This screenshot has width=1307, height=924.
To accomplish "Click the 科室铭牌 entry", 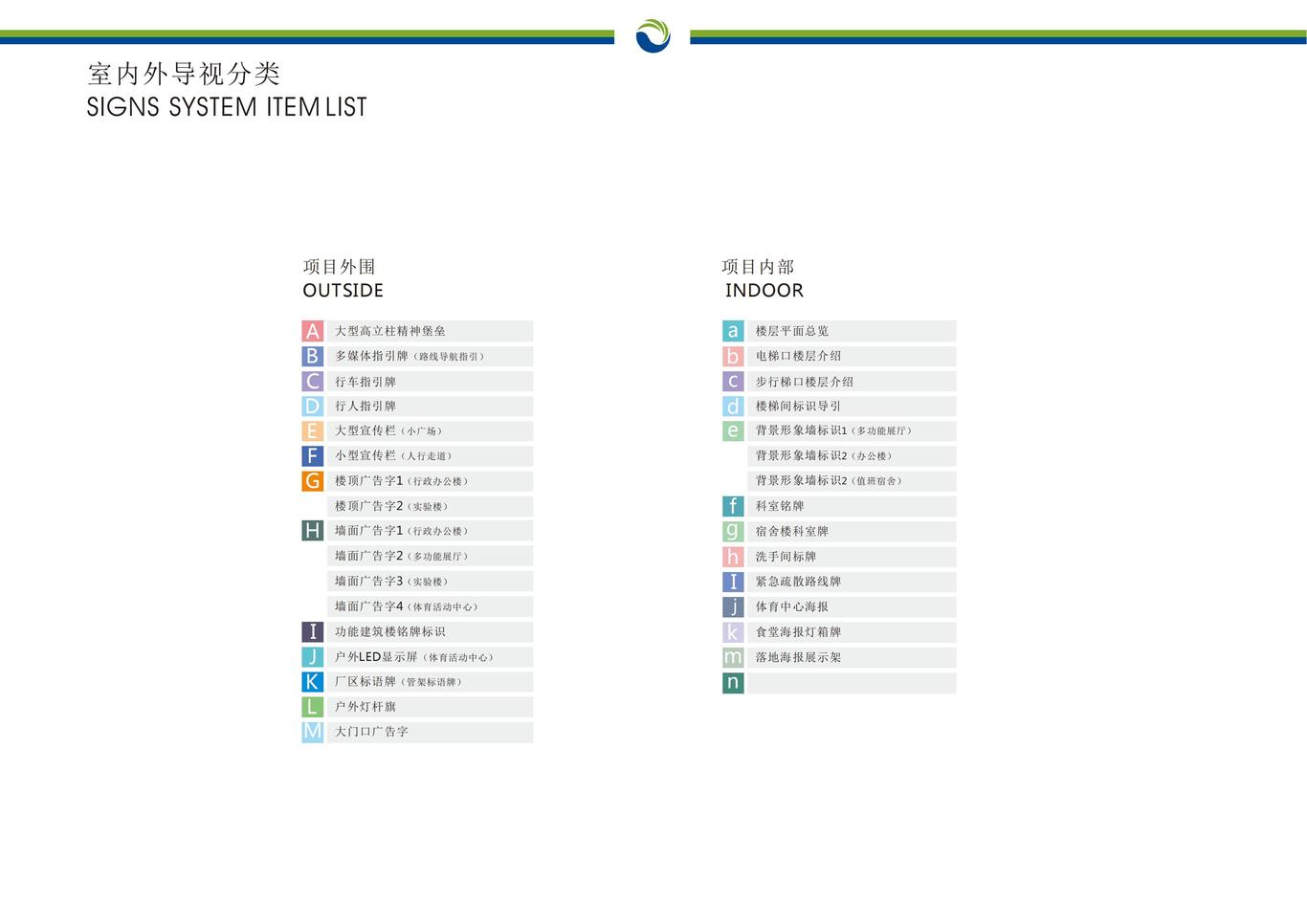I will (x=852, y=505).
